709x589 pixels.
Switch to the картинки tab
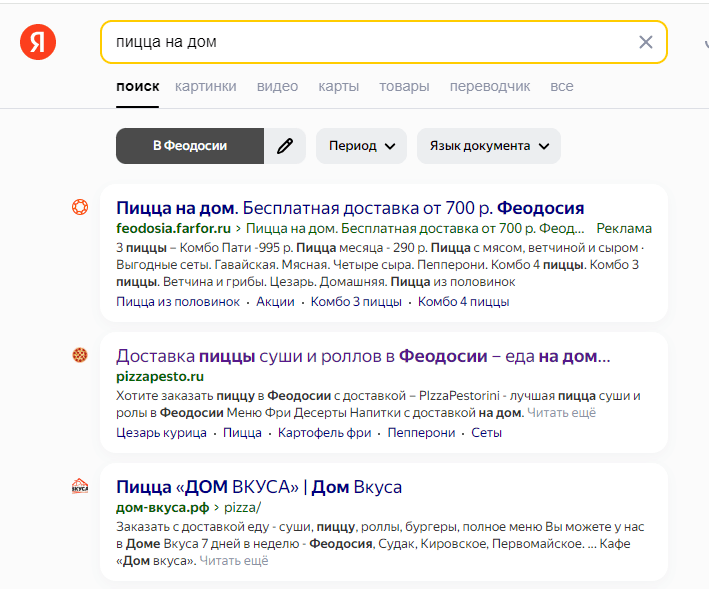pyautogui.click(x=206, y=86)
